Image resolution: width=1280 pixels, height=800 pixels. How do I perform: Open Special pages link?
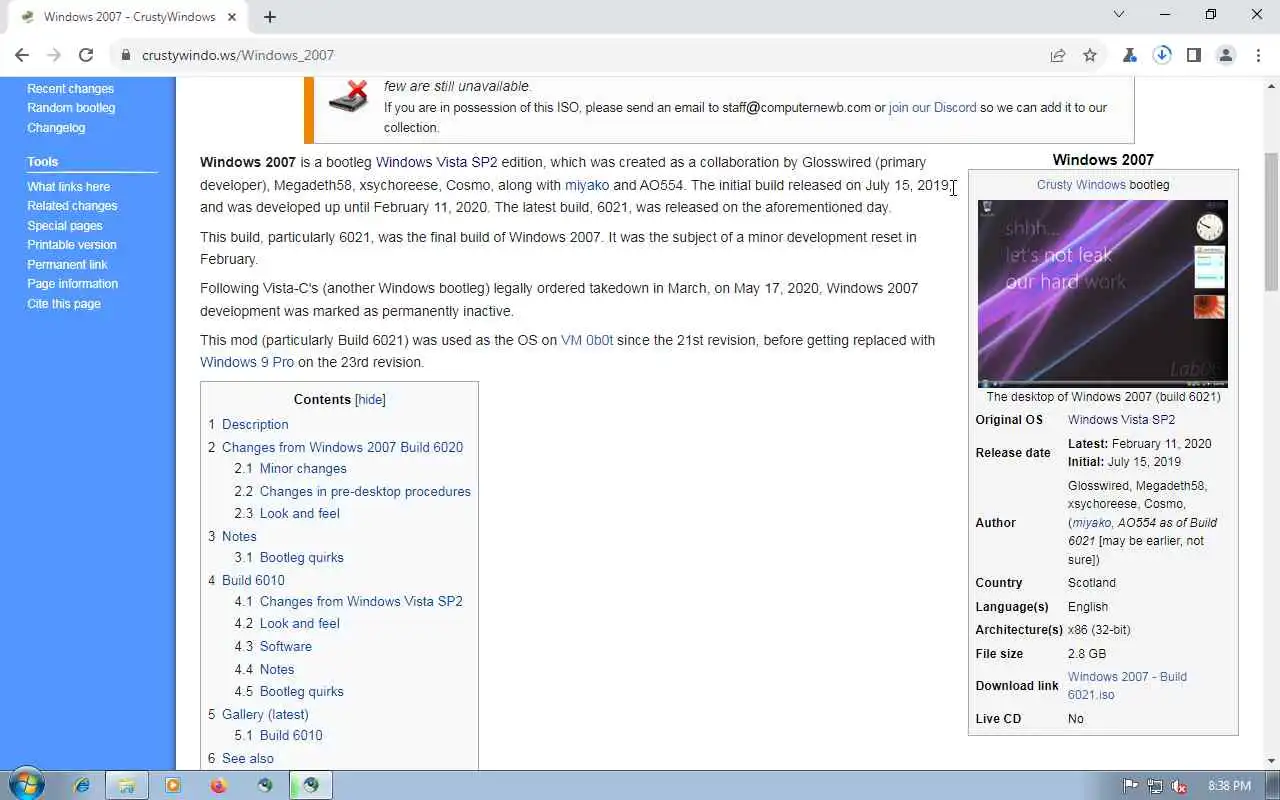click(x=65, y=226)
